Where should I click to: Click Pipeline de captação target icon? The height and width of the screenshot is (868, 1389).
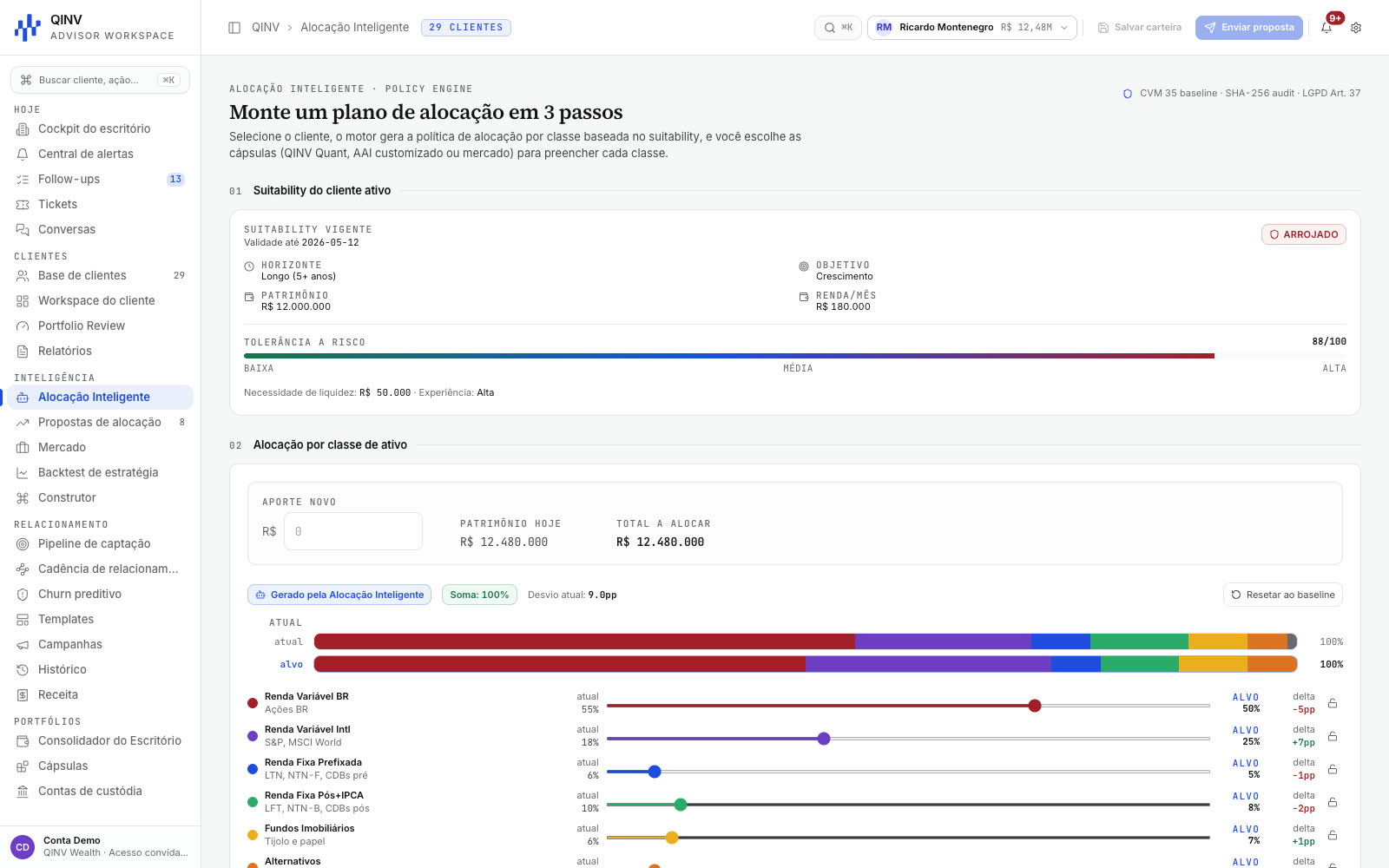pyautogui.click(x=23, y=543)
